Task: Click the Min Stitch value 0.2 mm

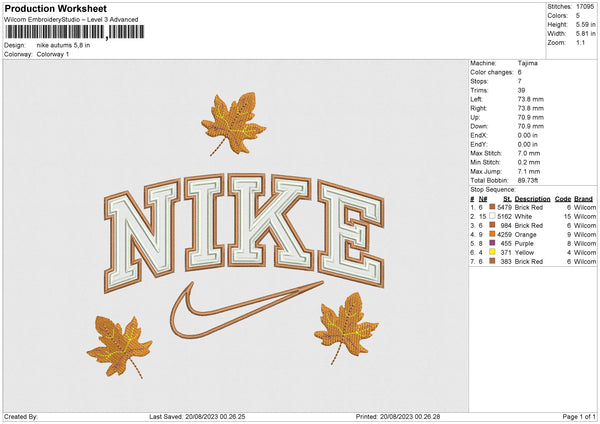Action: click(529, 162)
